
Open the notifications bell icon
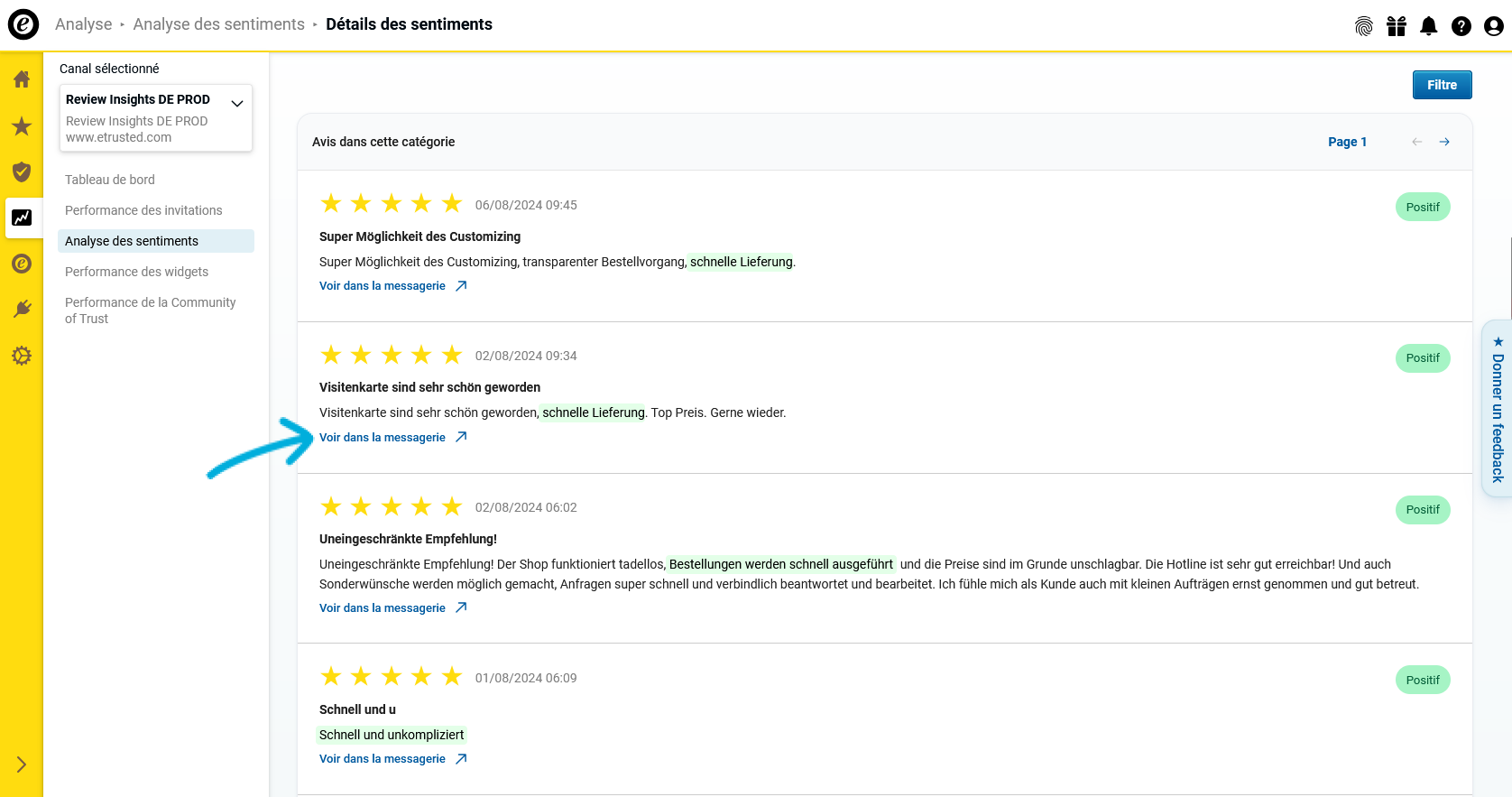click(1429, 26)
